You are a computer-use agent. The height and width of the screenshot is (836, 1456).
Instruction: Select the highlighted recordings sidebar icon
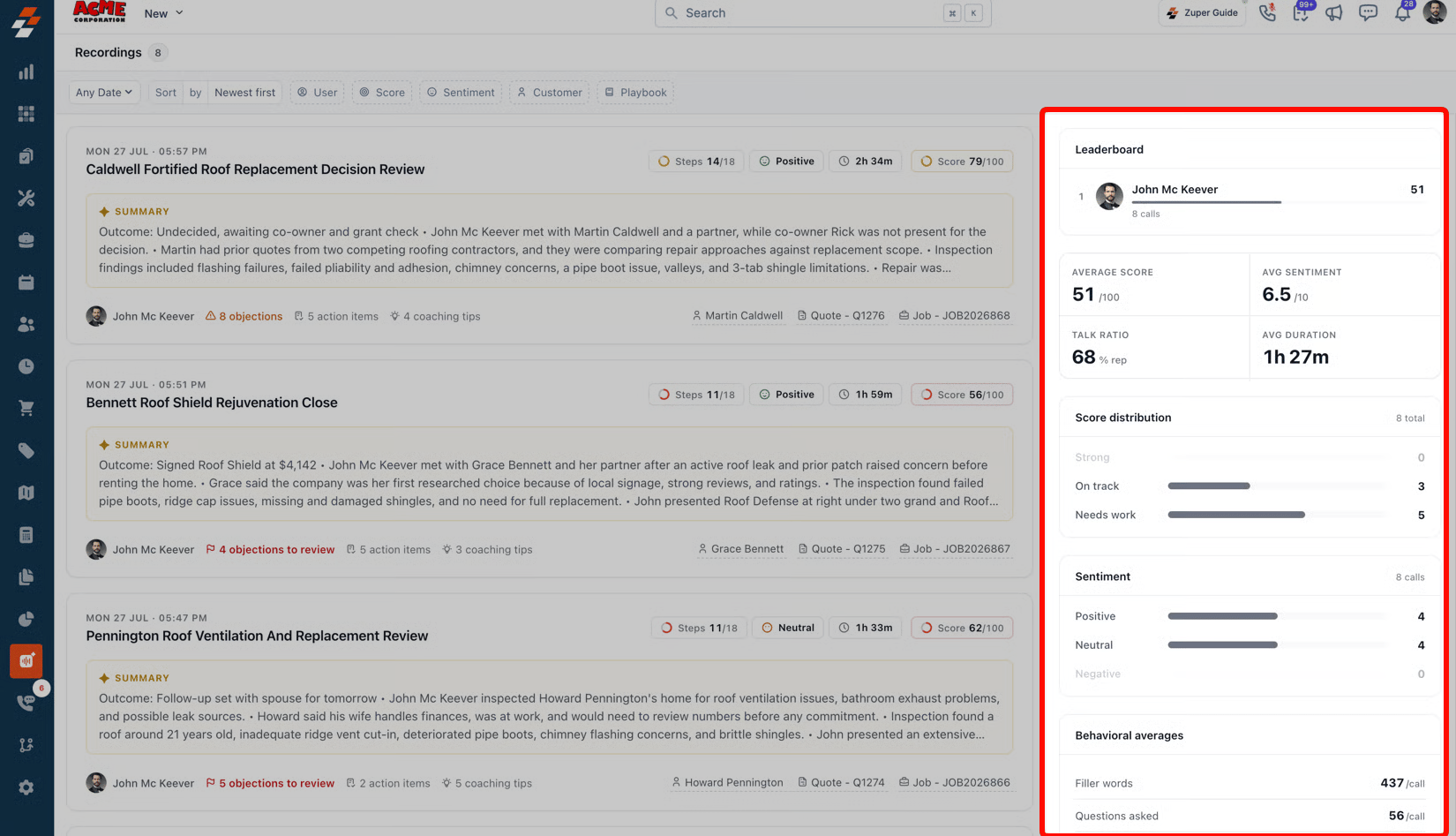[26, 661]
